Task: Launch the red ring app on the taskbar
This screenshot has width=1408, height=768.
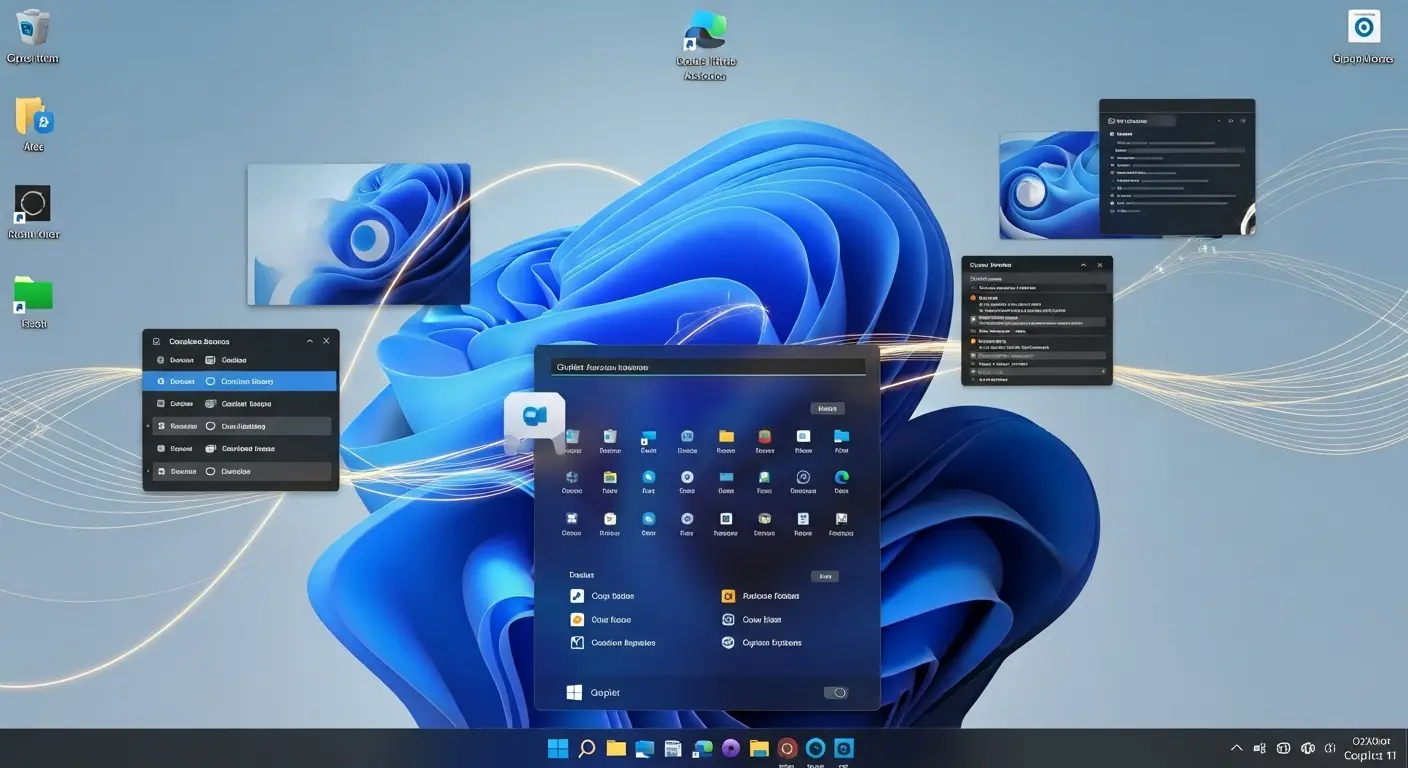Action: [x=787, y=748]
